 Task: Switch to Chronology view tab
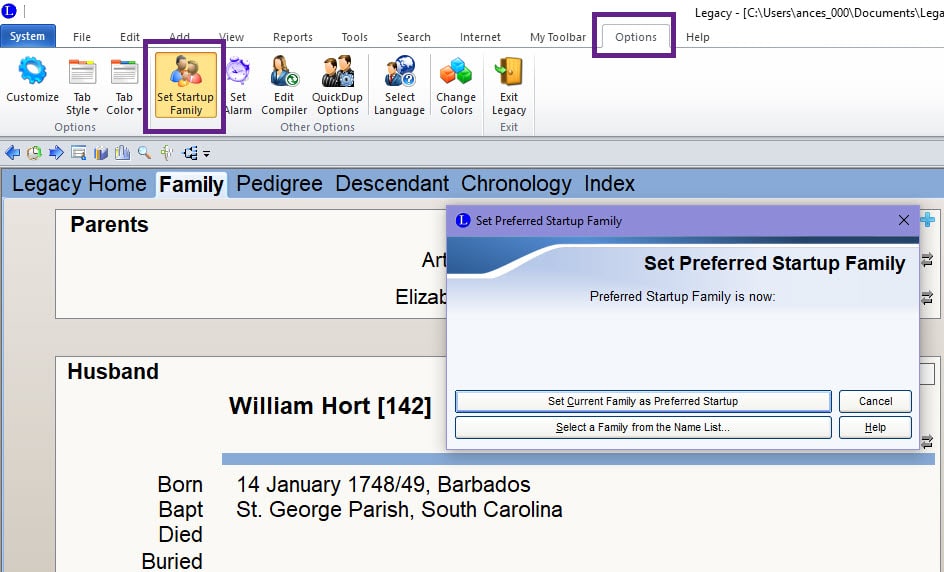(x=517, y=184)
